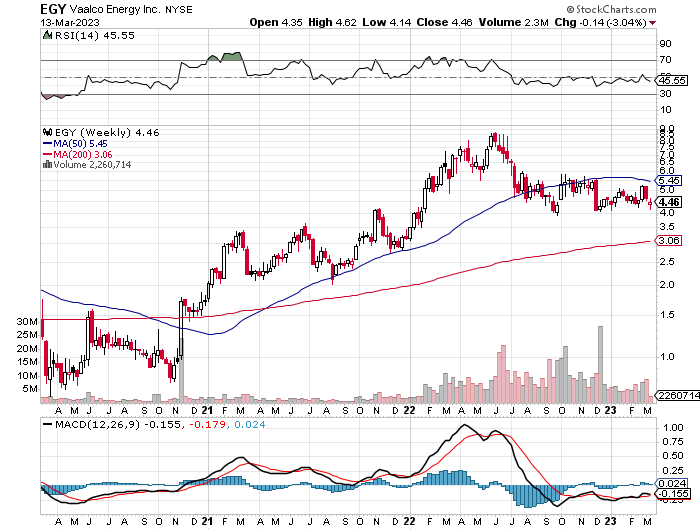Click the Close 4.46 value
Viewport: 700px width, 530px height.
pyautogui.click(x=444, y=22)
